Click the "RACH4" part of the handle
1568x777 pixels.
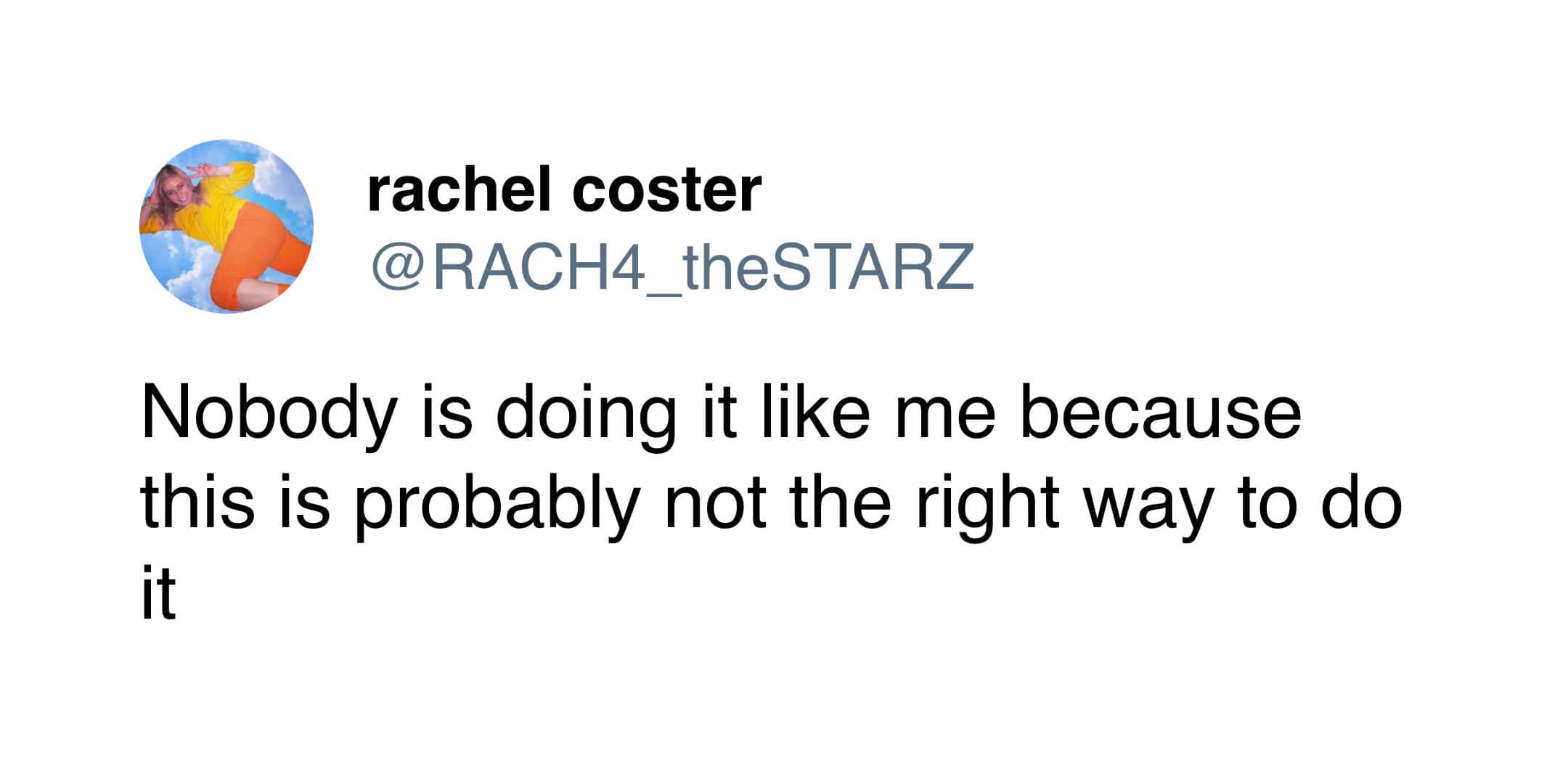click(x=539, y=267)
